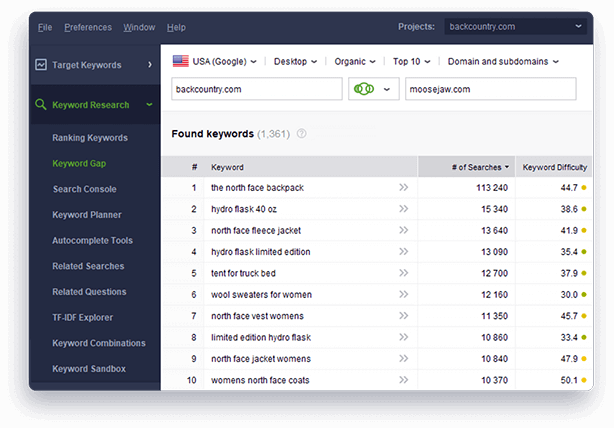Open the Found keywords help question icon
614x428 pixels.
[302, 134]
